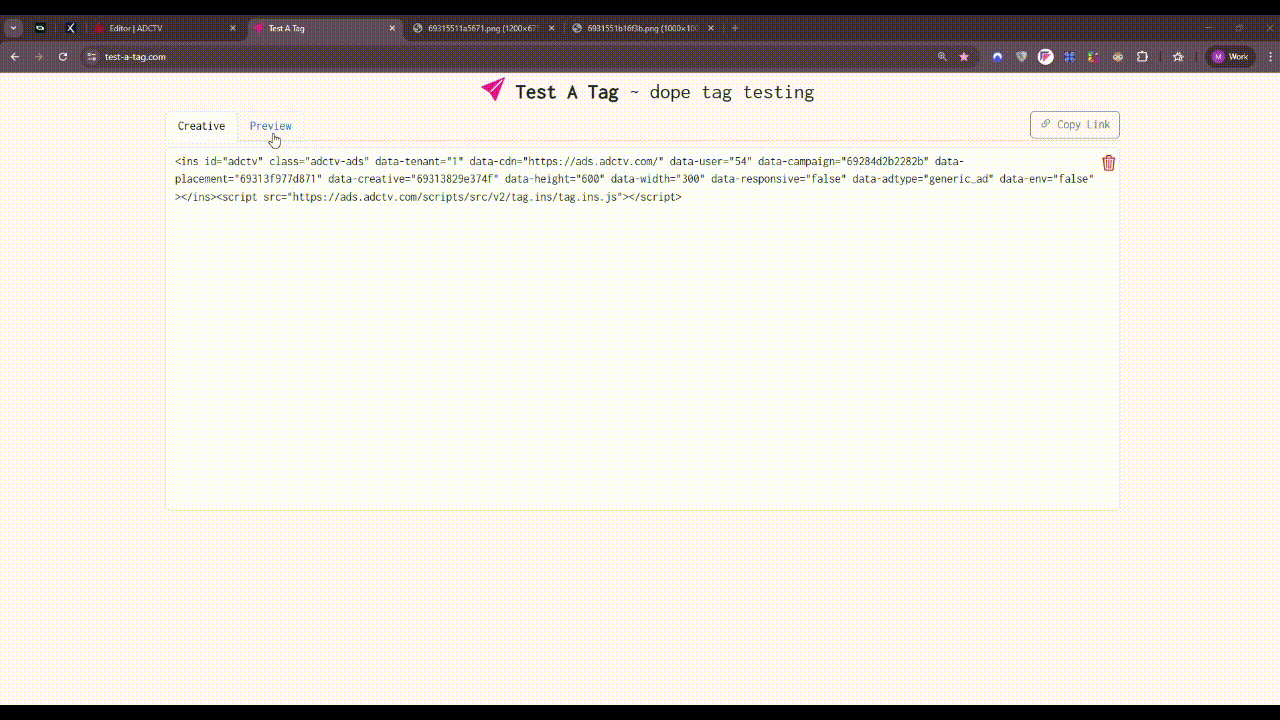Open the pinned X tab

pyautogui.click(x=70, y=28)
